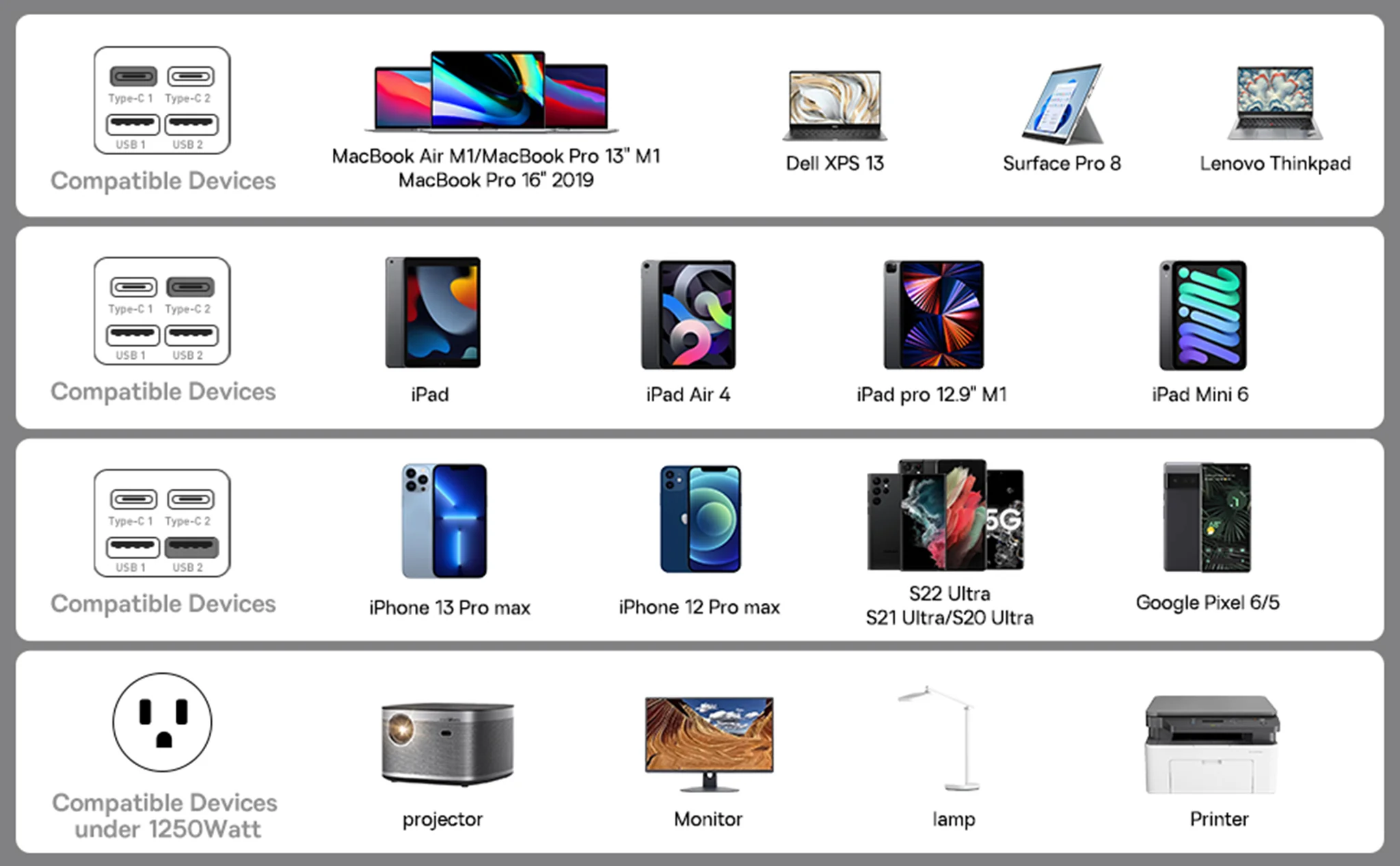This screenshot has height=866, width=1400.
Task: Click the highlighted Type-C 1 port icon
Action: [x=133, y=76]
